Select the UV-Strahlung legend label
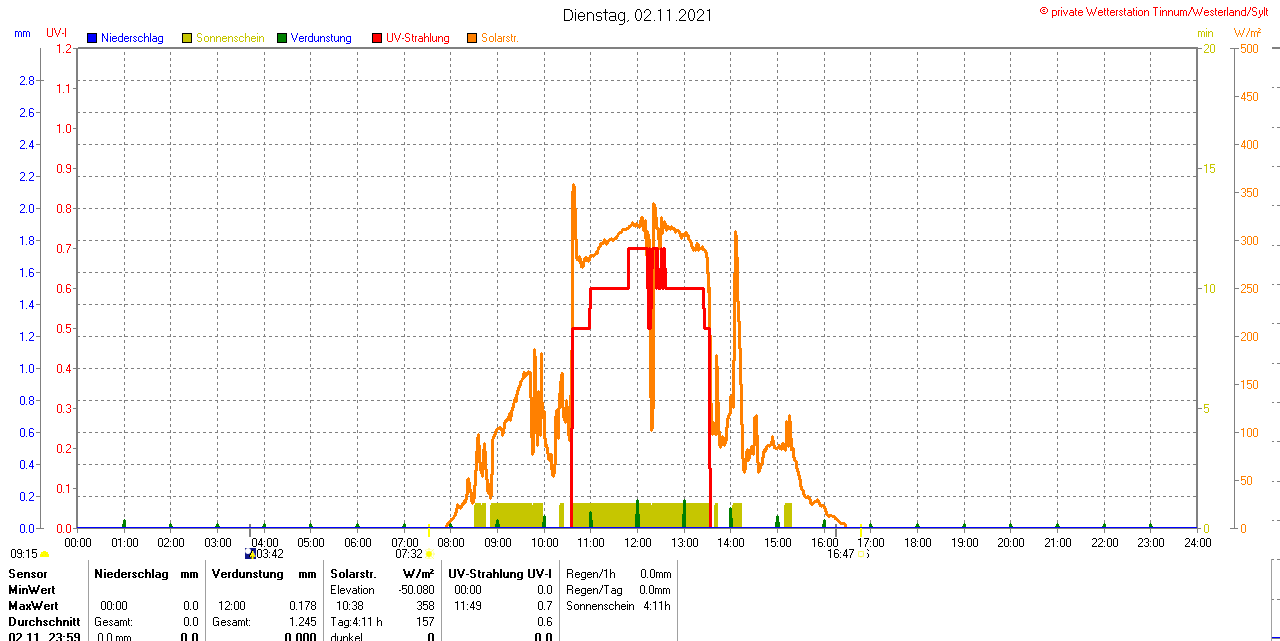1280x641 pixels. click(418, 38)
